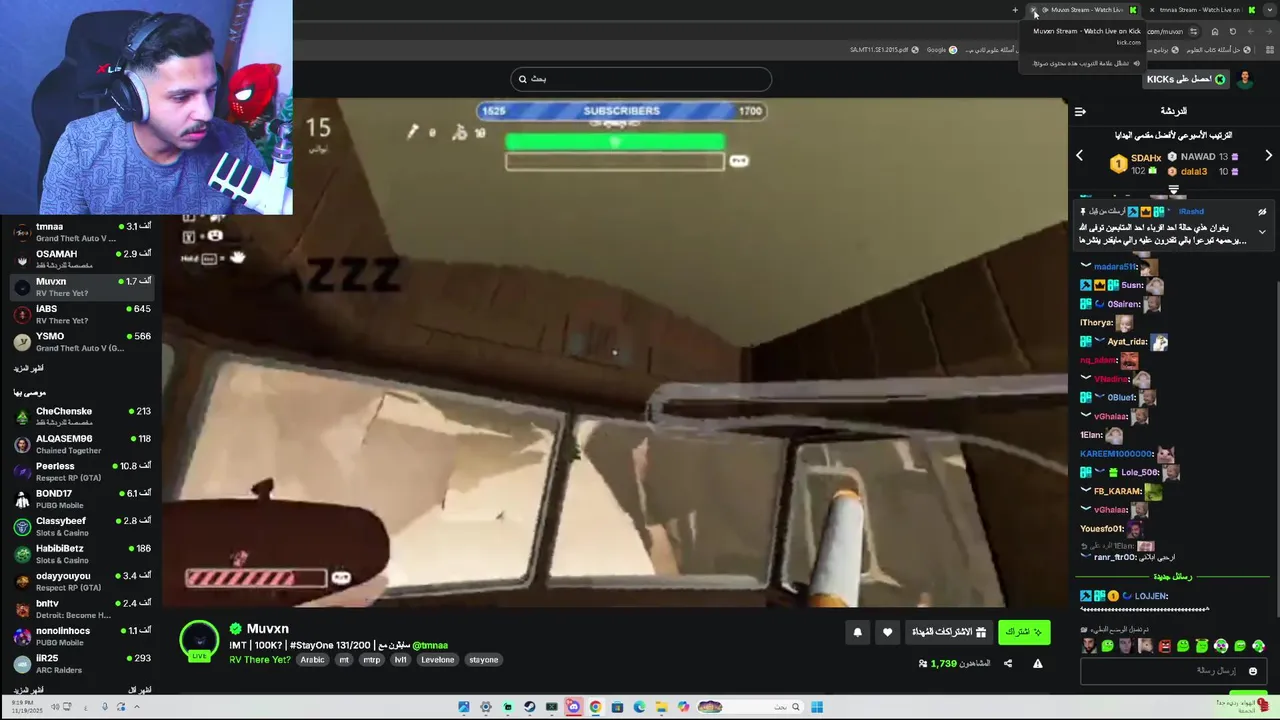Open Muvxn streamer avatar with LIVE badge

tap(199, 641)
